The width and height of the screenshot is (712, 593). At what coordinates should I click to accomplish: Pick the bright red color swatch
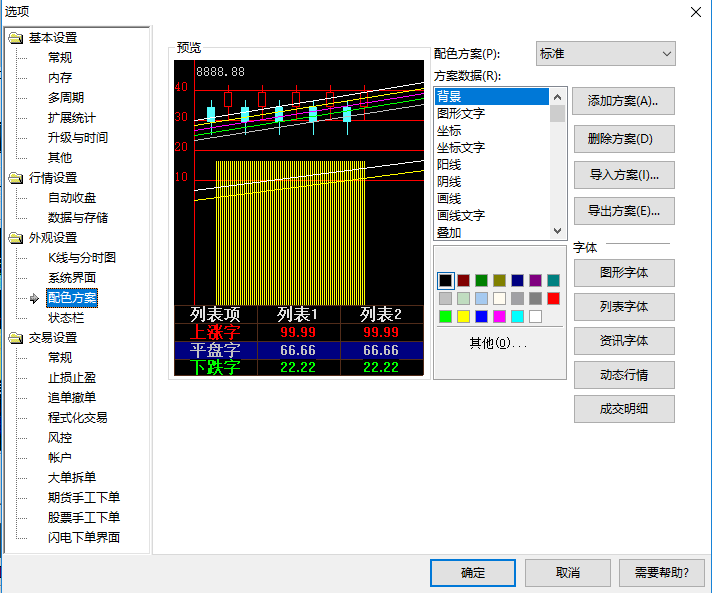(553, 298)
